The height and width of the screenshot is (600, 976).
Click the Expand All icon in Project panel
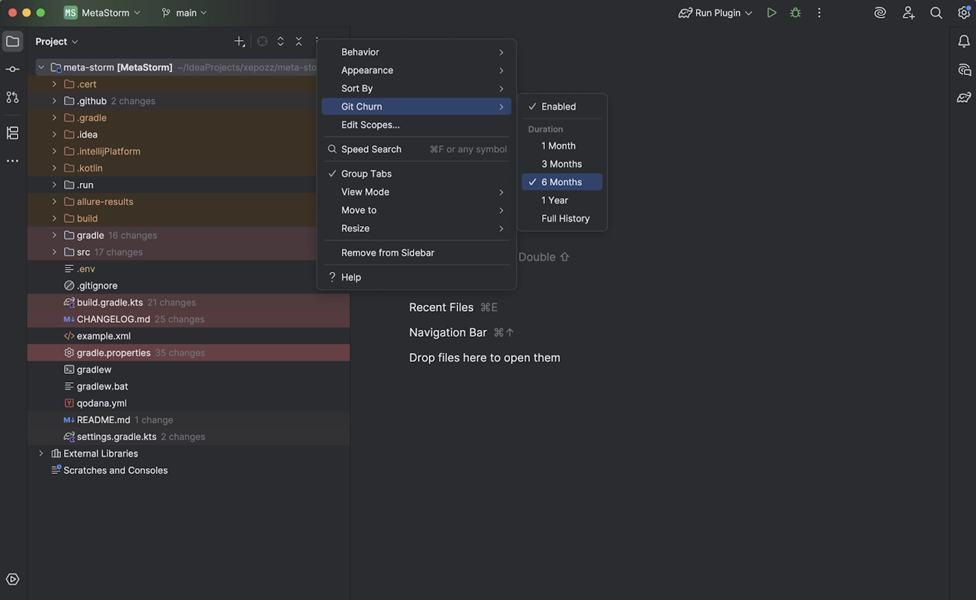[x=280, y=42]
